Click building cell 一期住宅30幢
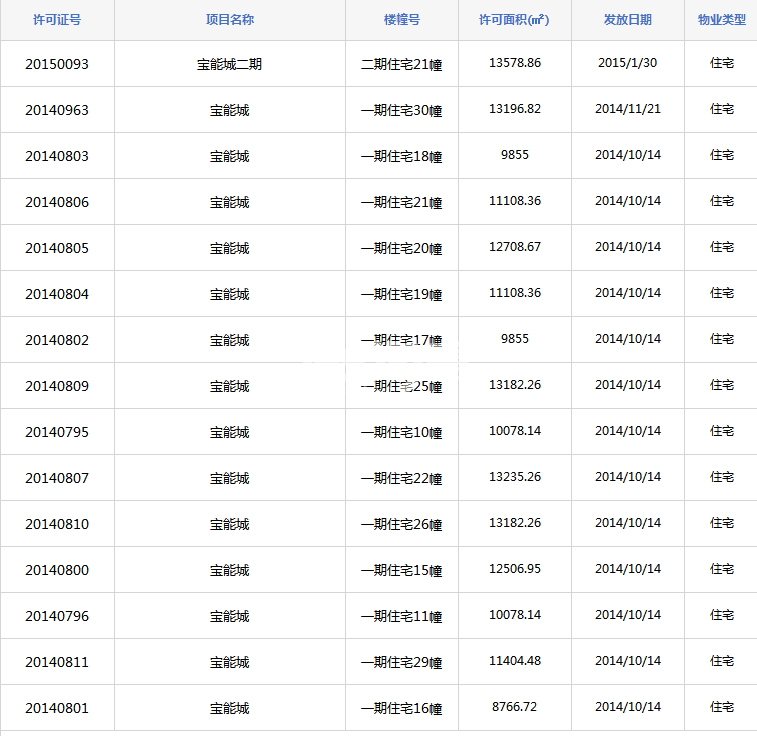 pyautogui.click(x=401, y=110)
